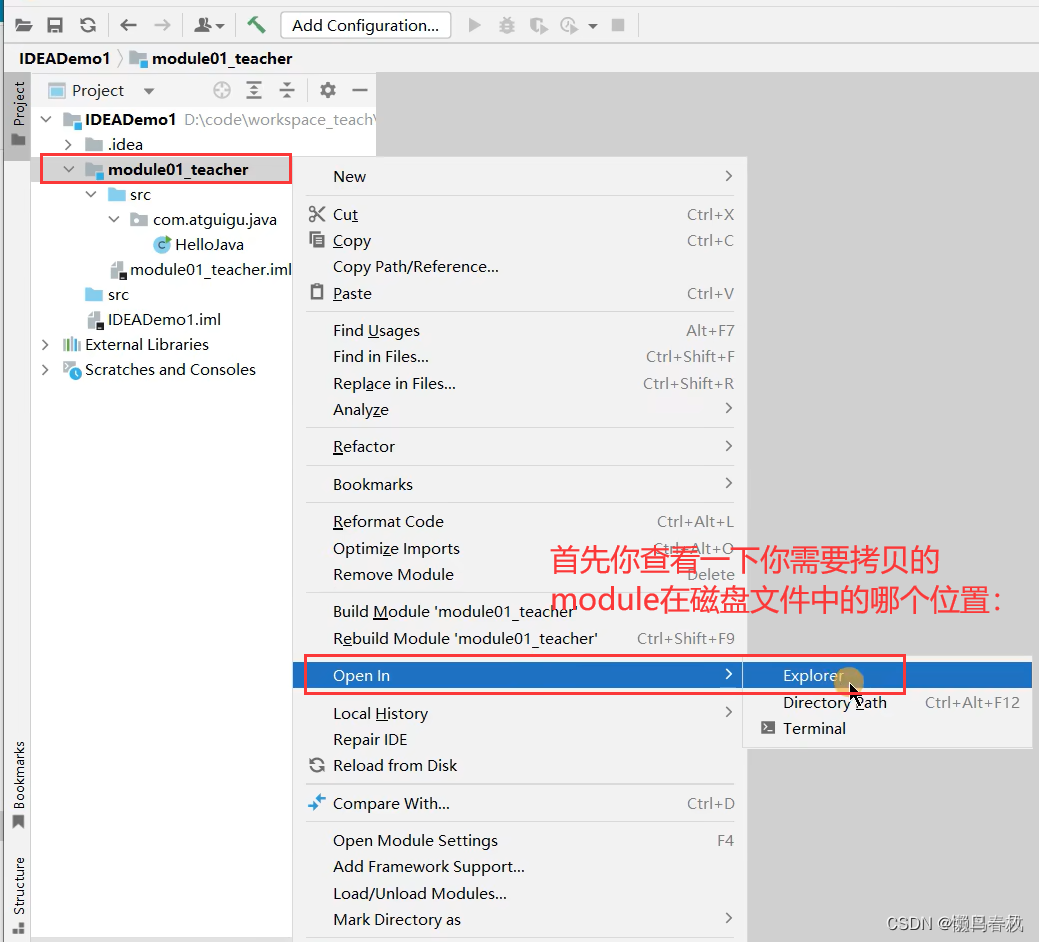Click the Save All icon
This screenshot has height=942, width=1039.
(55, 25)
